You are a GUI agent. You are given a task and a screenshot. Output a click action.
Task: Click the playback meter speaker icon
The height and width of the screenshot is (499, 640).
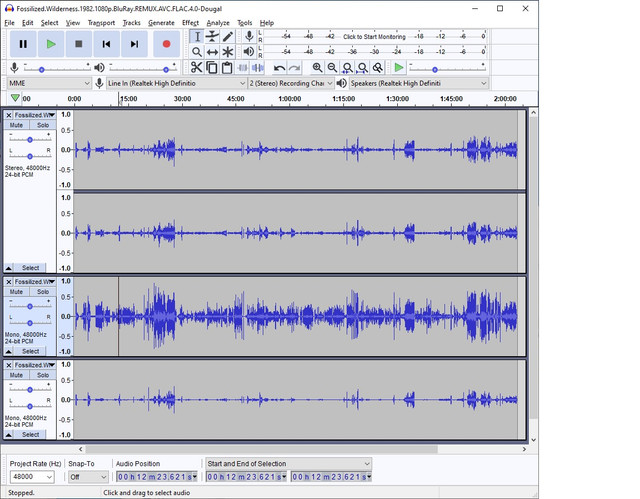coord(249,51)
